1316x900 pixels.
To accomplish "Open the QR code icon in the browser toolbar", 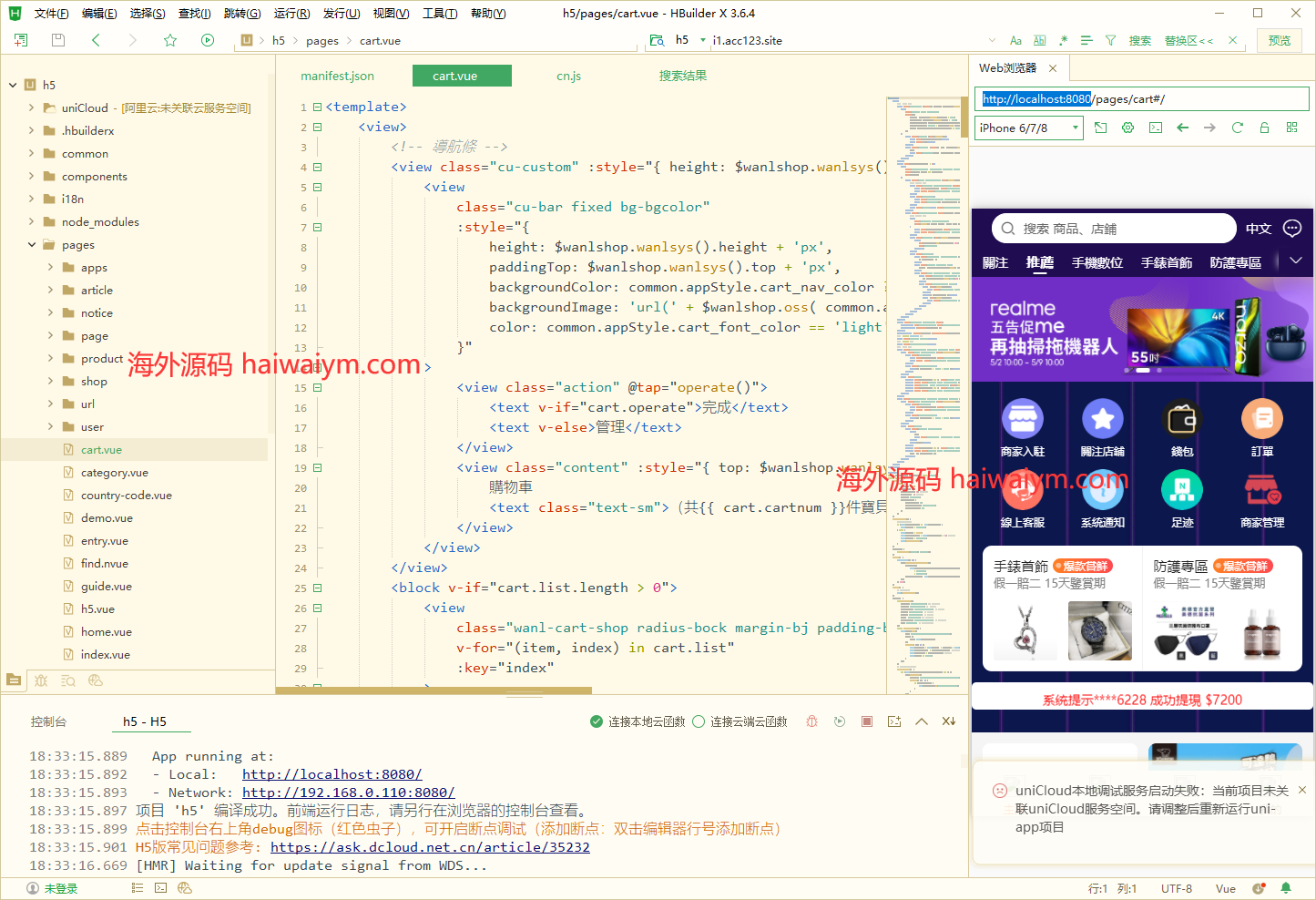I will pyautogui.click(x=1291, y=128).
